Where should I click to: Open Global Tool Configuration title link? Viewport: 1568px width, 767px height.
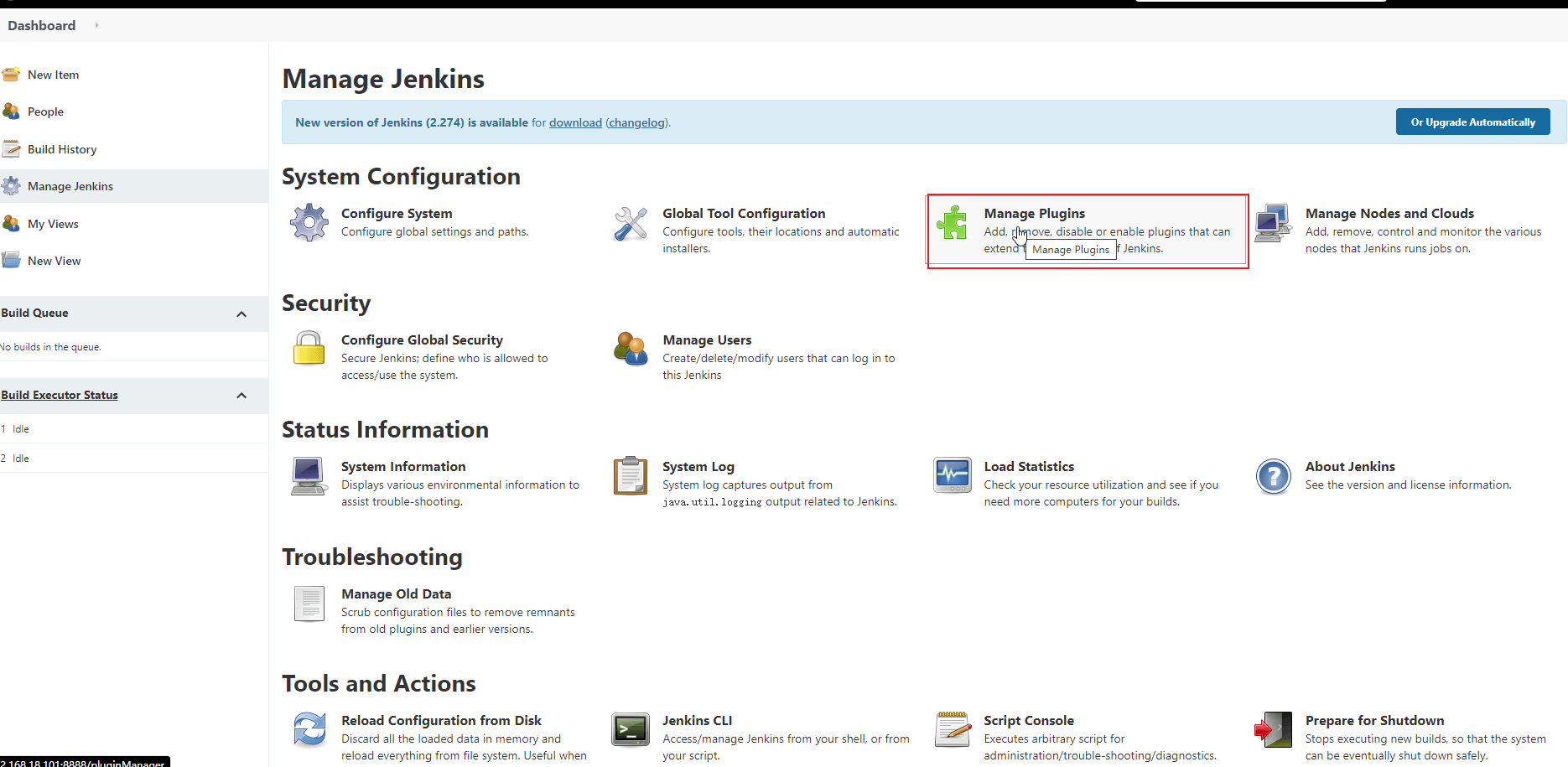(x=744, y=213)
